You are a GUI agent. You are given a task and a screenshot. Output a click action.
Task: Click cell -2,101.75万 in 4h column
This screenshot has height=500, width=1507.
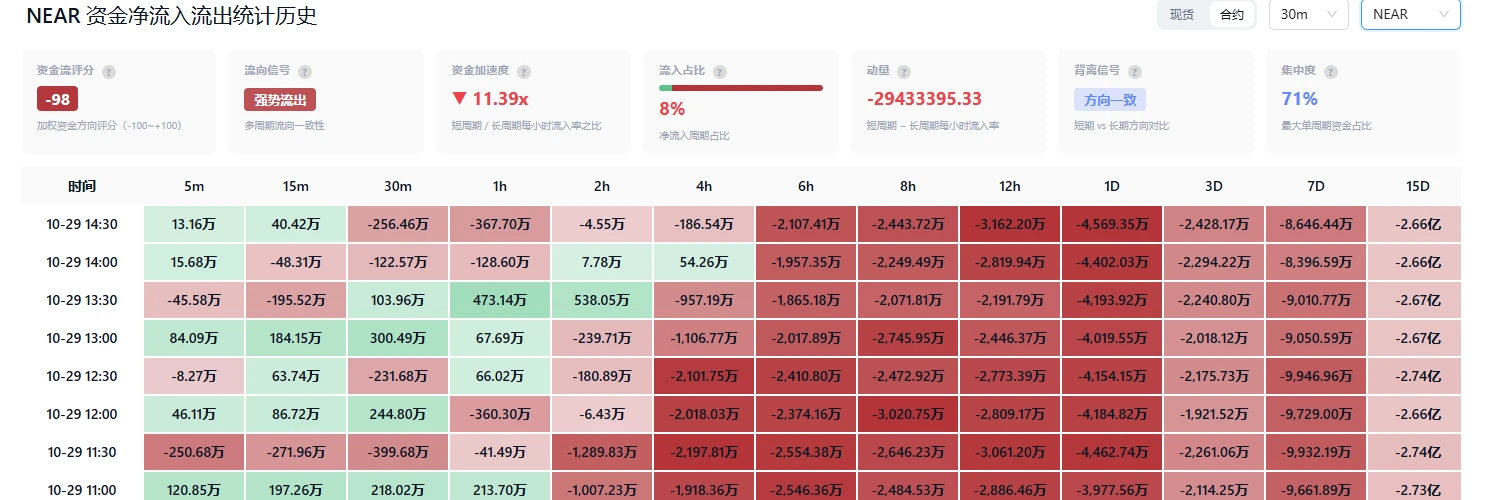pyautogui.click(x=705, y=376)
